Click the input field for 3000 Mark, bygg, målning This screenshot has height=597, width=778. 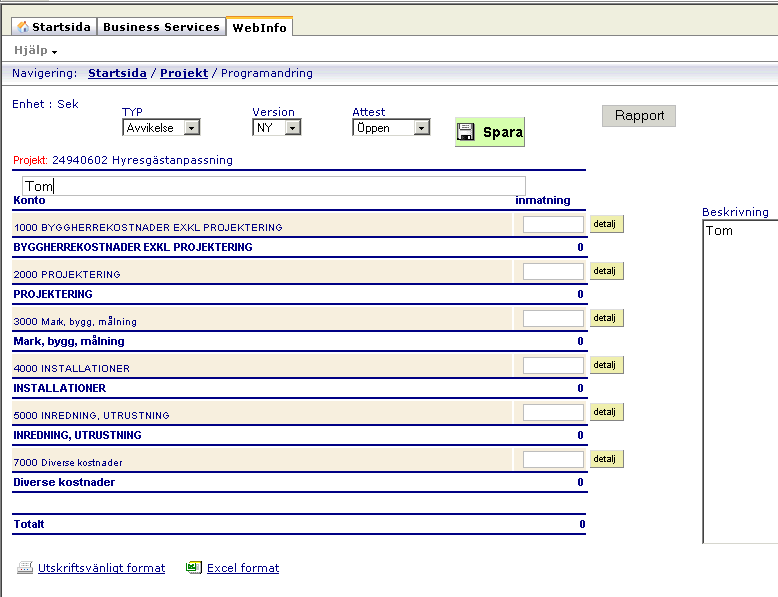pos(553,319)
